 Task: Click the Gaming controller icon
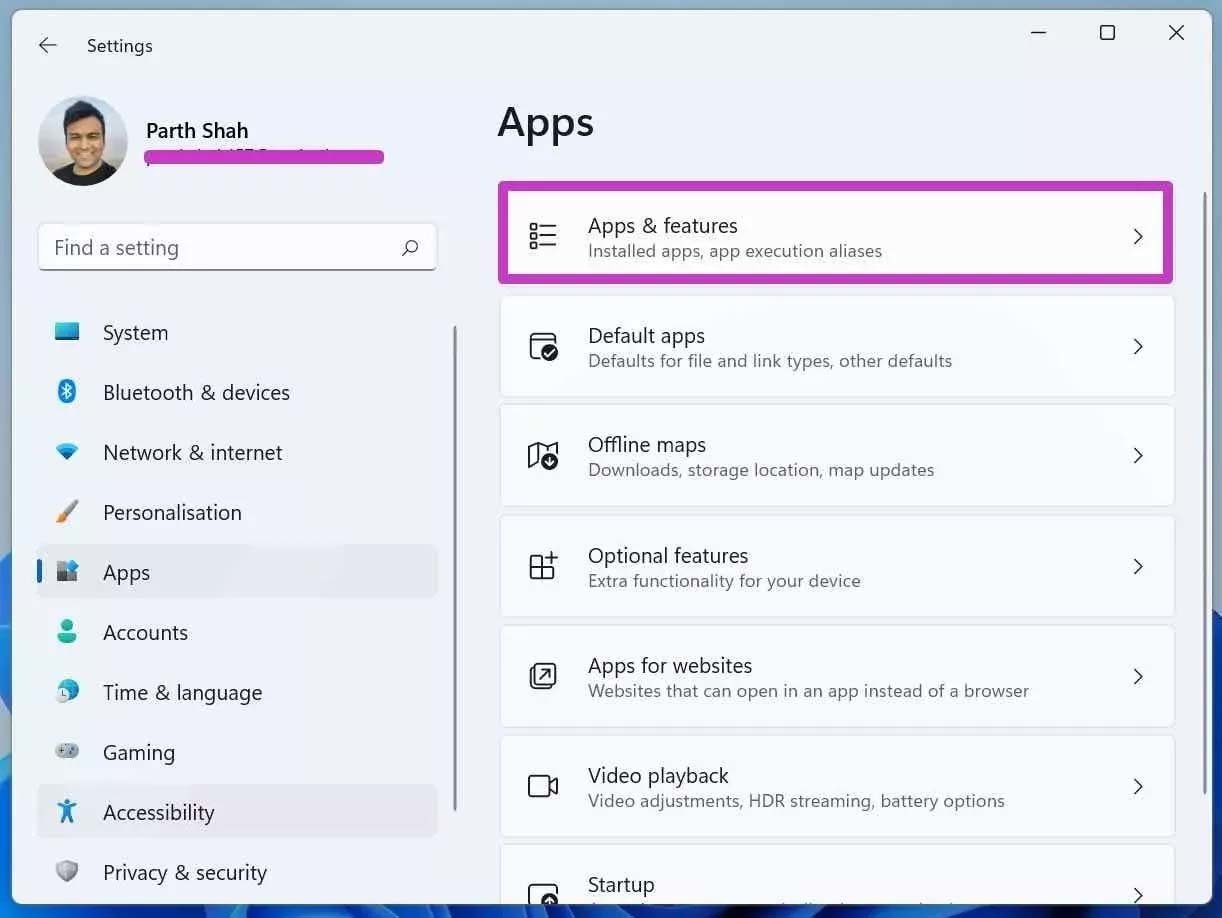[67, 751]
